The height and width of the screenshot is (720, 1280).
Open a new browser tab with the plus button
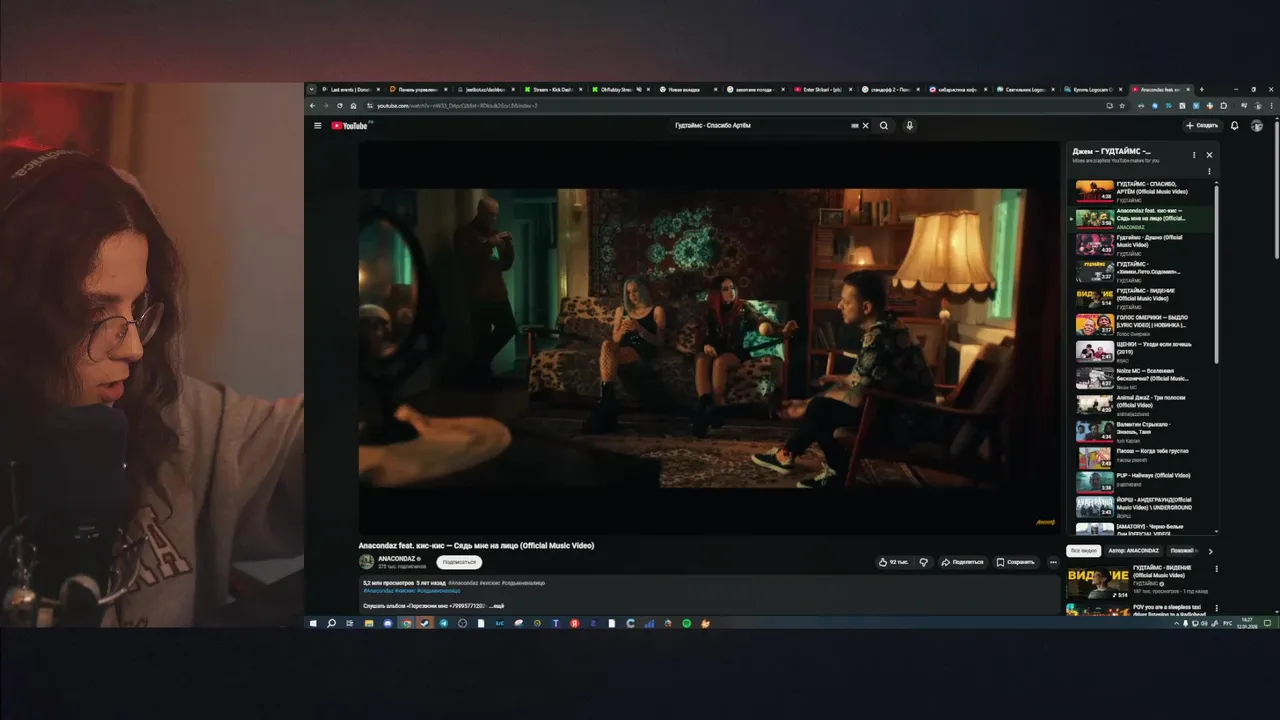[1201, 89]
